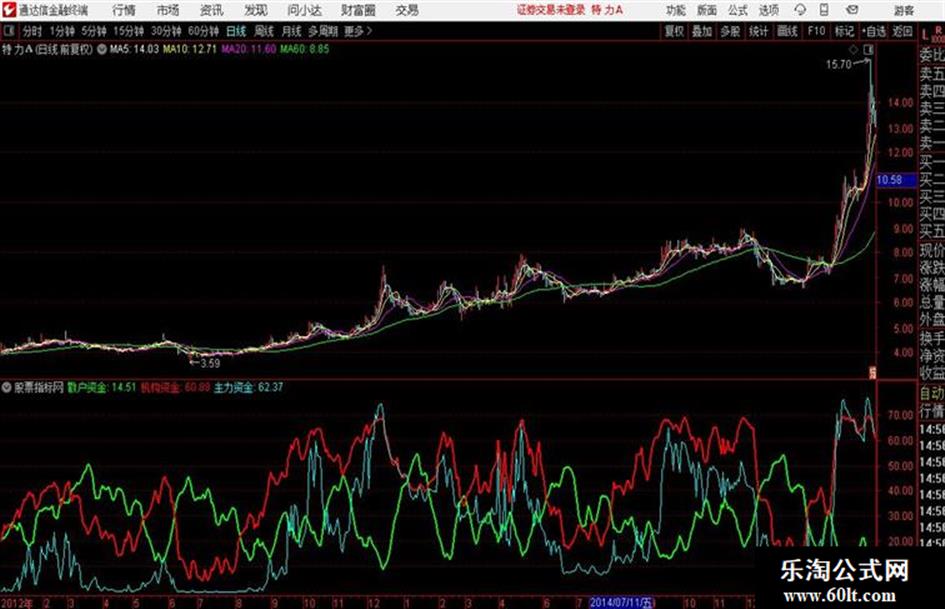Screen dimensions: 945x609
Task: Open the 交易 menu
Action: (x=407, y=10)
